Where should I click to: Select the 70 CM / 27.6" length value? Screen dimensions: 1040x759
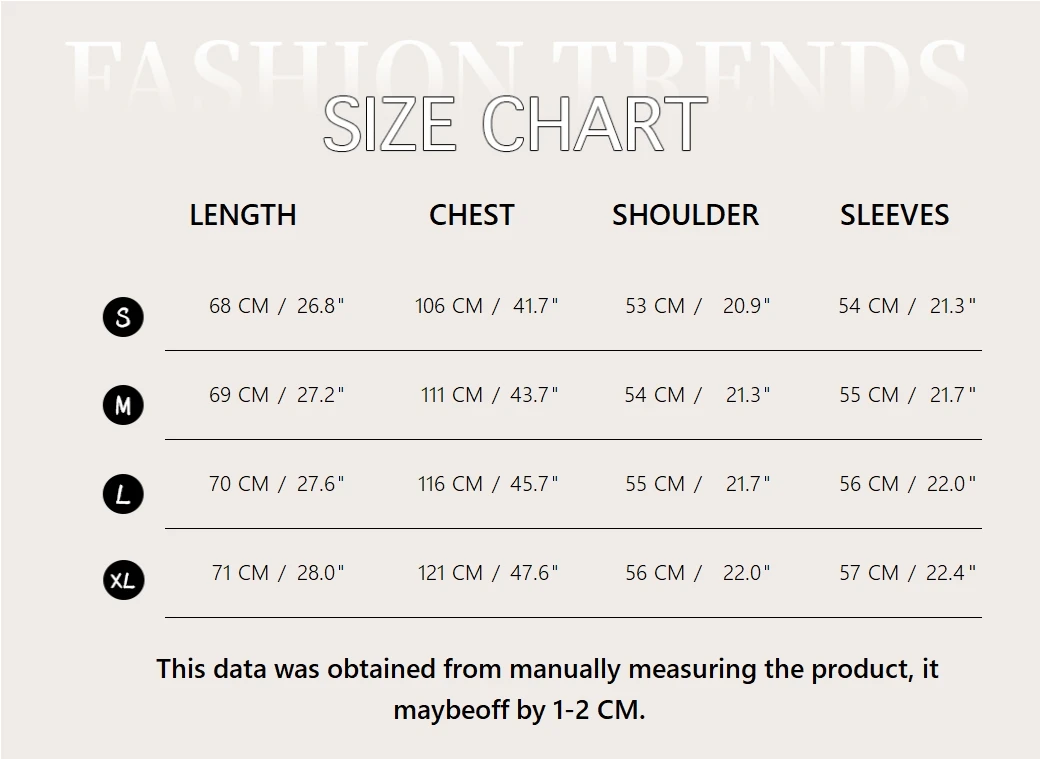click(x=276, y=484)
